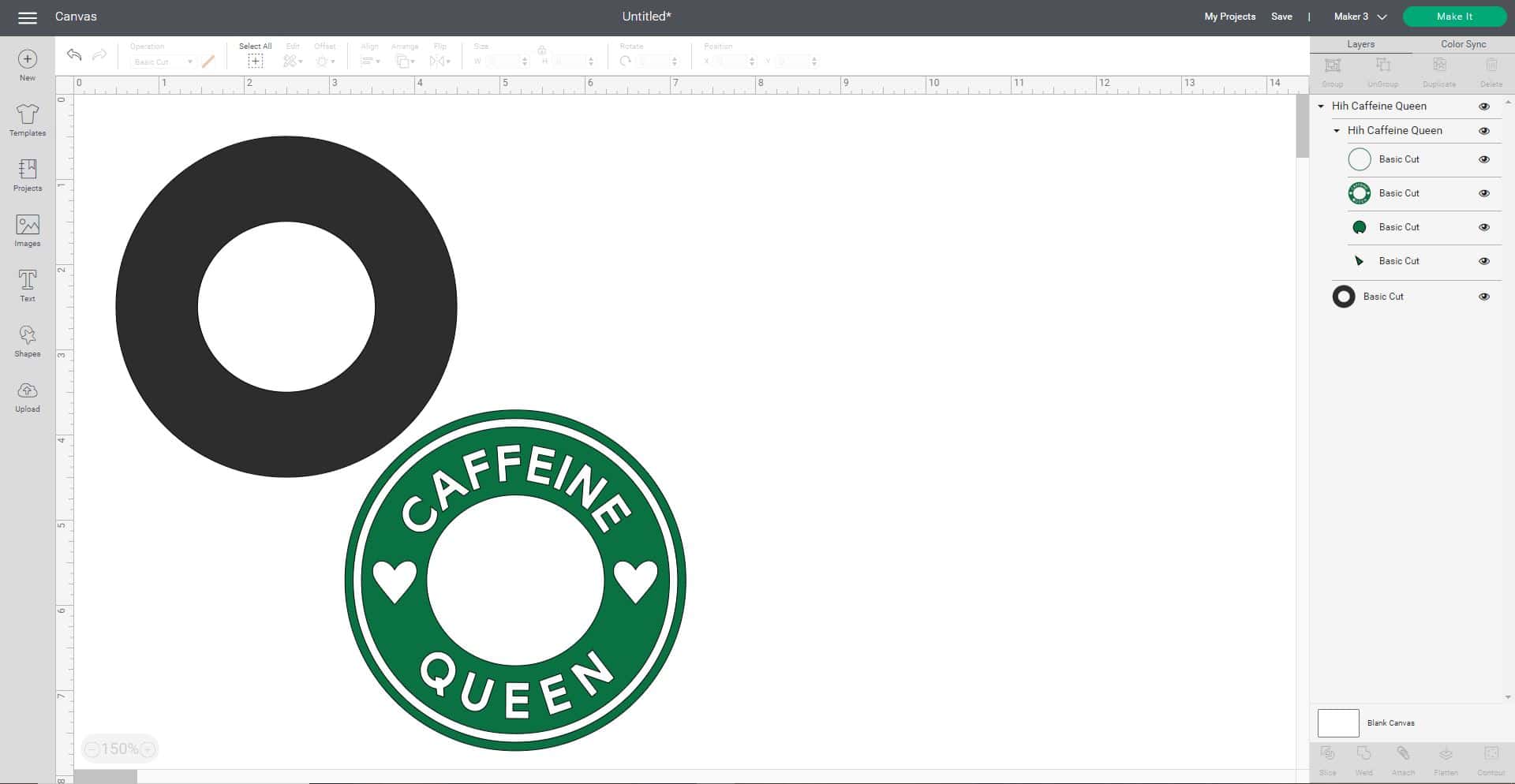Open the Projects panel
The height and width of the screenshot is (784, 1515).
[28, 176]
